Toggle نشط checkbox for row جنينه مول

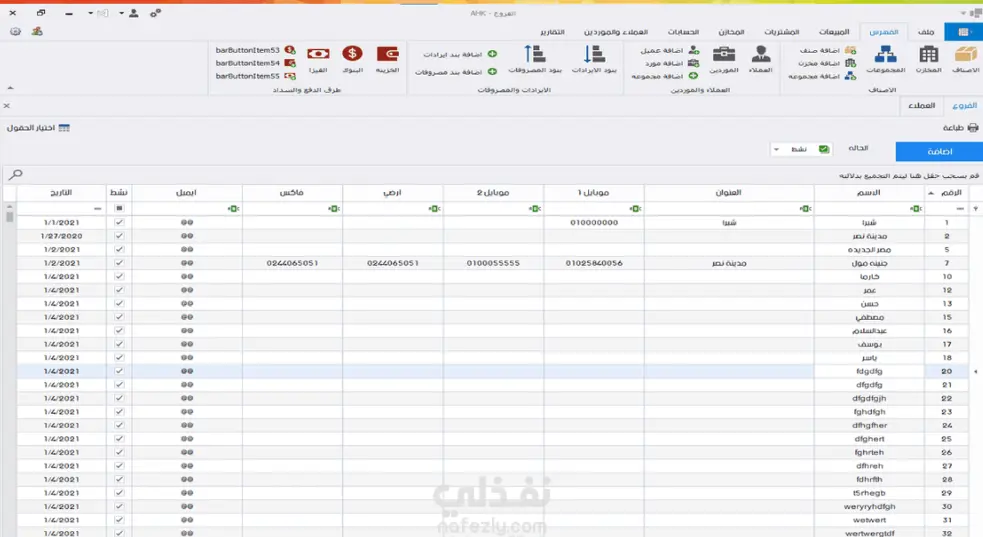pos(119,263)
